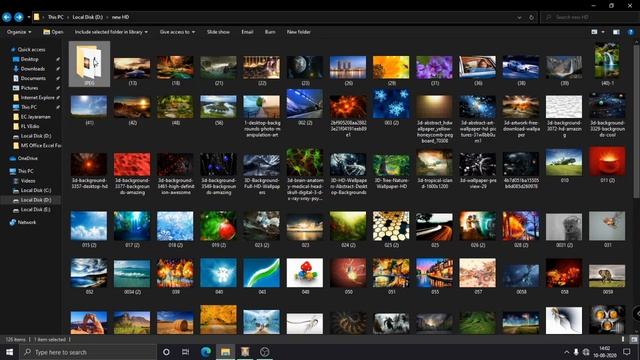
Task: Click 'This PC' in the address bar
Action: (x=56, y=17)
